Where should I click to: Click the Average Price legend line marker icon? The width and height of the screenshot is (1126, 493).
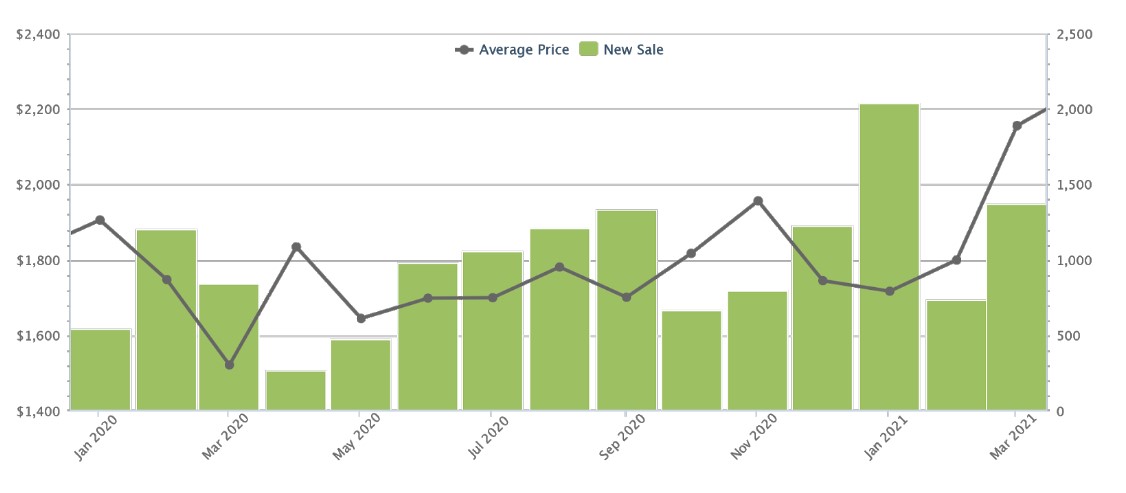[x=464, y=49]
